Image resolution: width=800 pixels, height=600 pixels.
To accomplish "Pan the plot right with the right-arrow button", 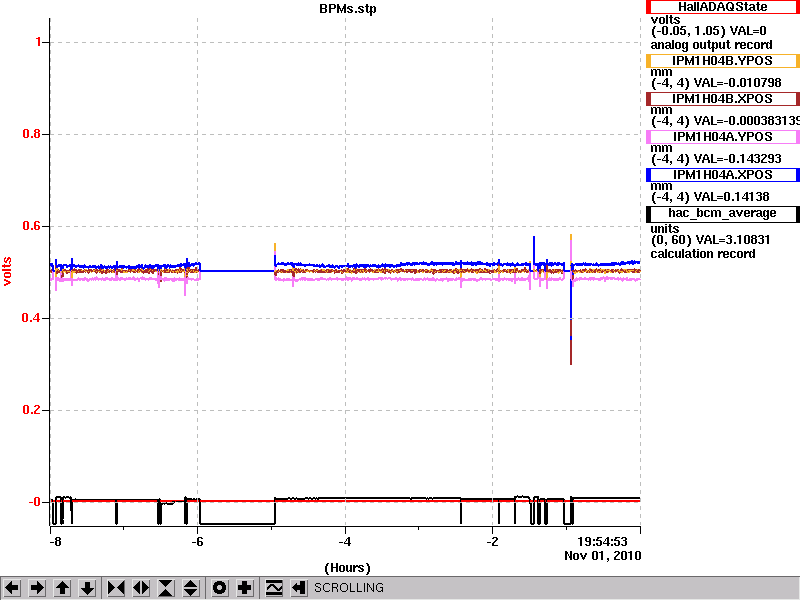I will (37, 588).
